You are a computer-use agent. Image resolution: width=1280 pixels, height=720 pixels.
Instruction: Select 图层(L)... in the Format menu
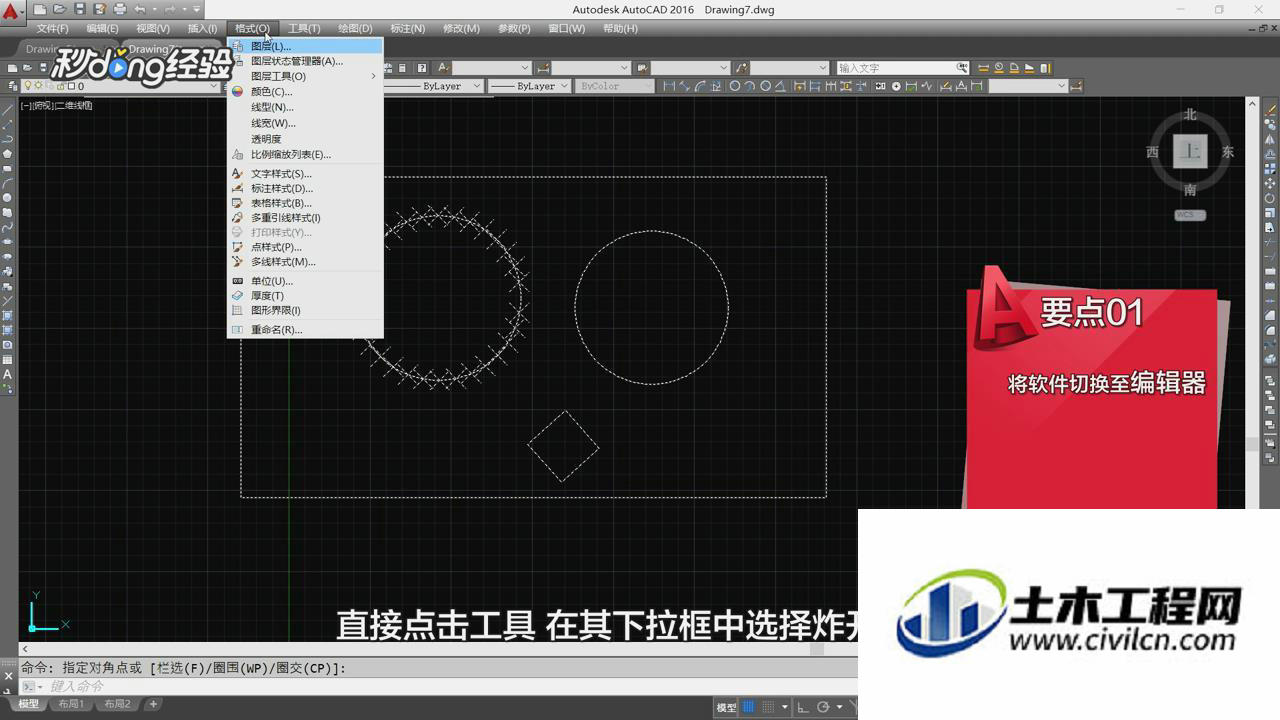click(305, 46)
